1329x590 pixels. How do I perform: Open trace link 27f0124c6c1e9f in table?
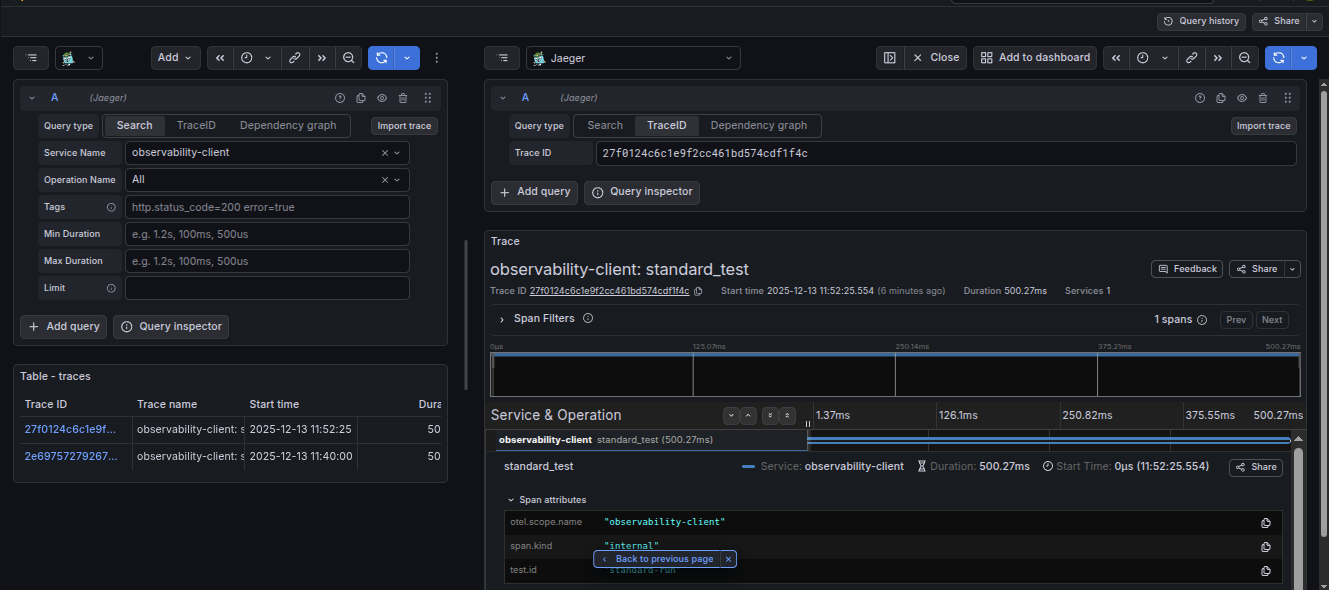click(70, 430)
